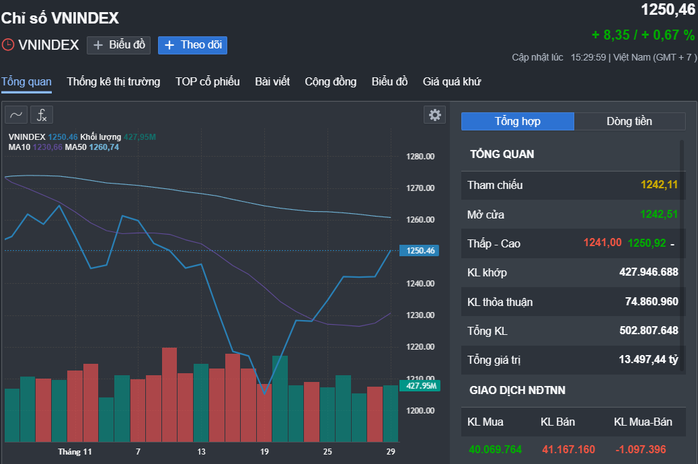Click the GIAO DỊCH NĐTNN heading

[x=517, y=390]
